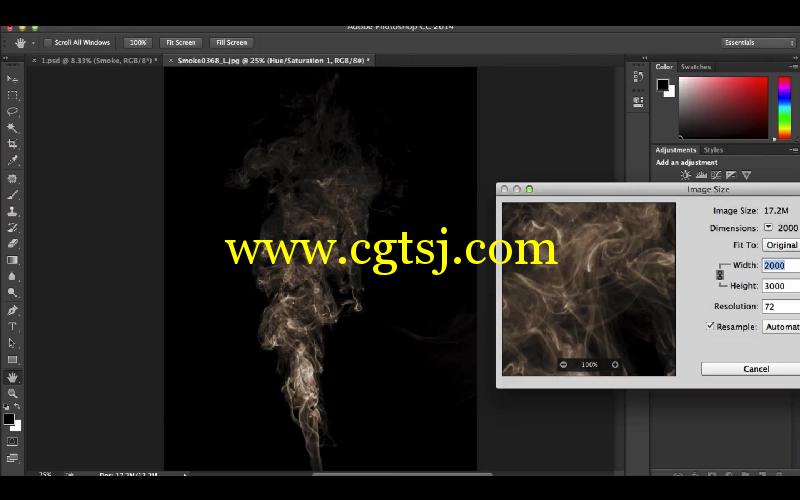Open the History panel icon
The height and width of the screenshot is (500, 800).
click(638, 77)
